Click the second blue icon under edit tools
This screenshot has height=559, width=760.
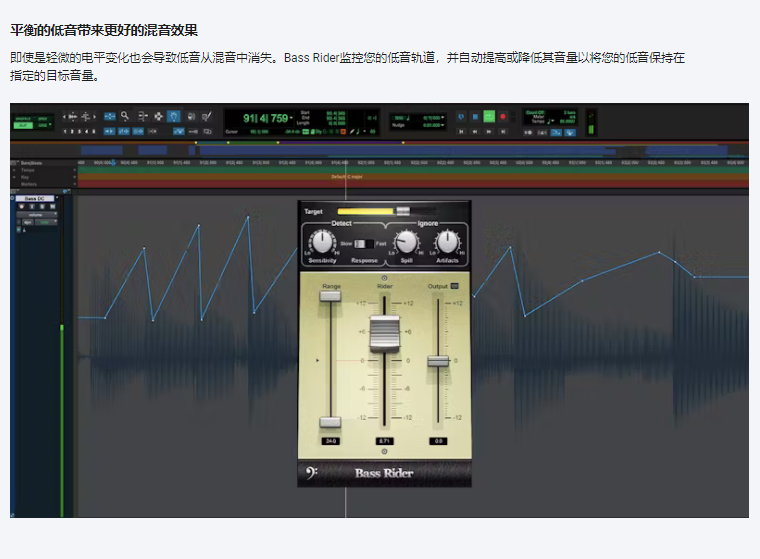124,131
